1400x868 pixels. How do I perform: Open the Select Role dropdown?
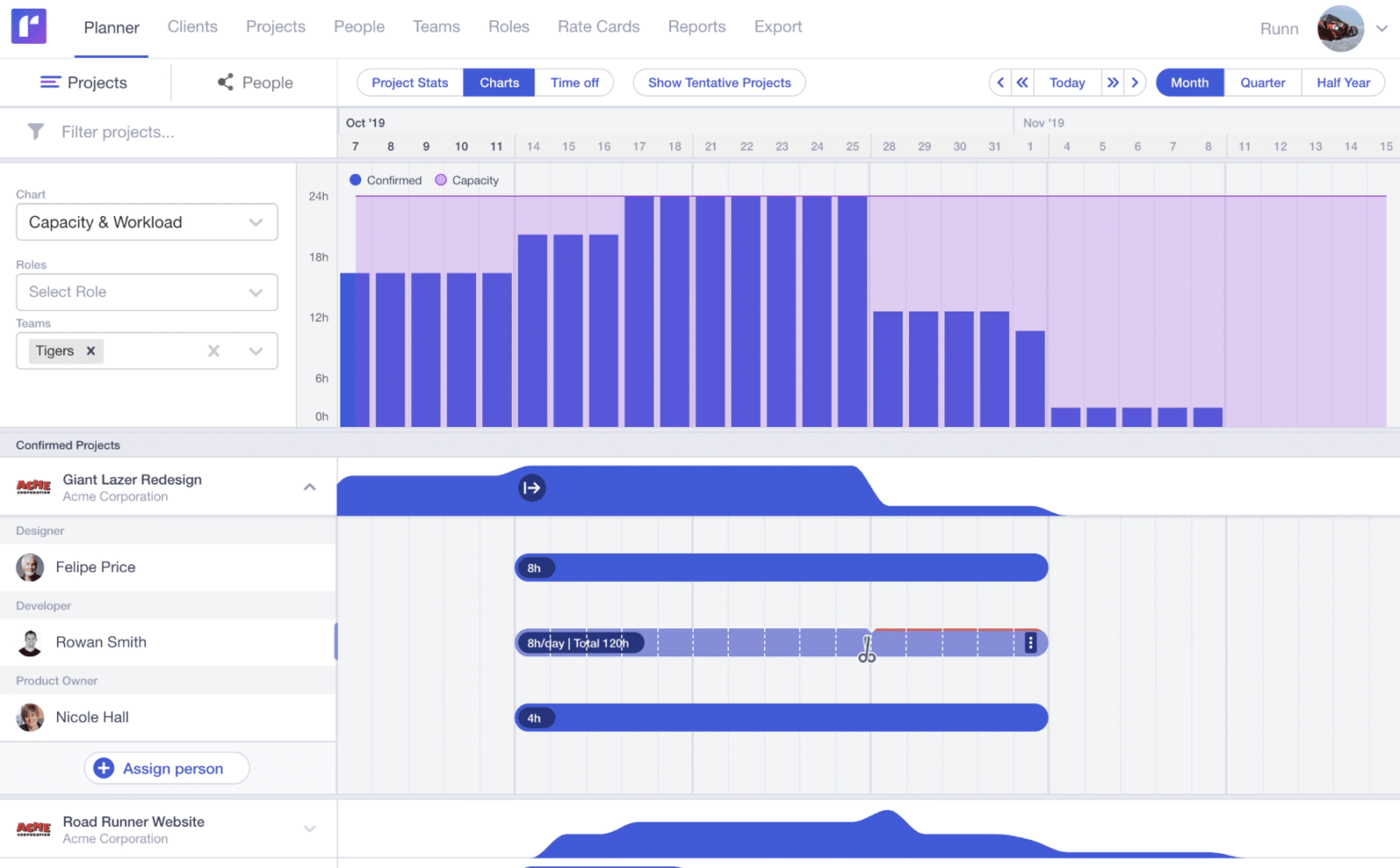pos(146,291)
